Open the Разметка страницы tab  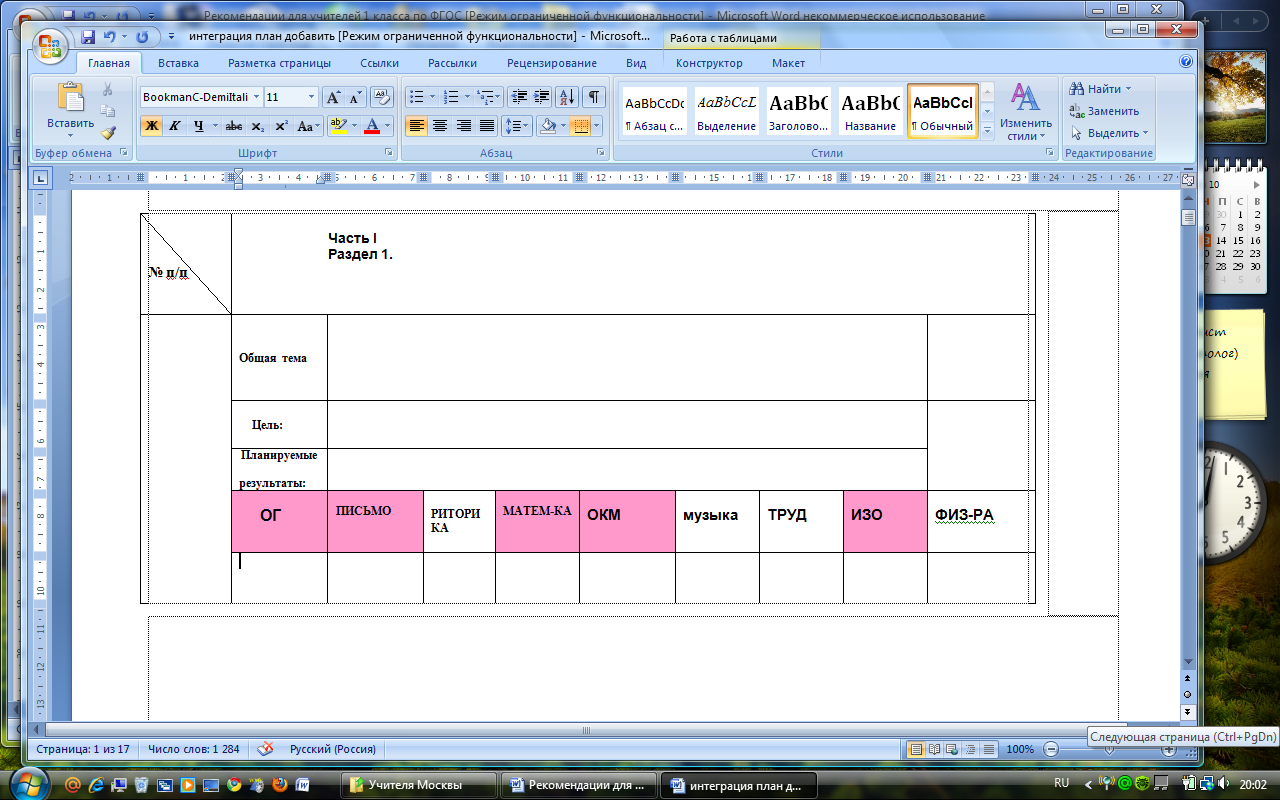point(279,63)
